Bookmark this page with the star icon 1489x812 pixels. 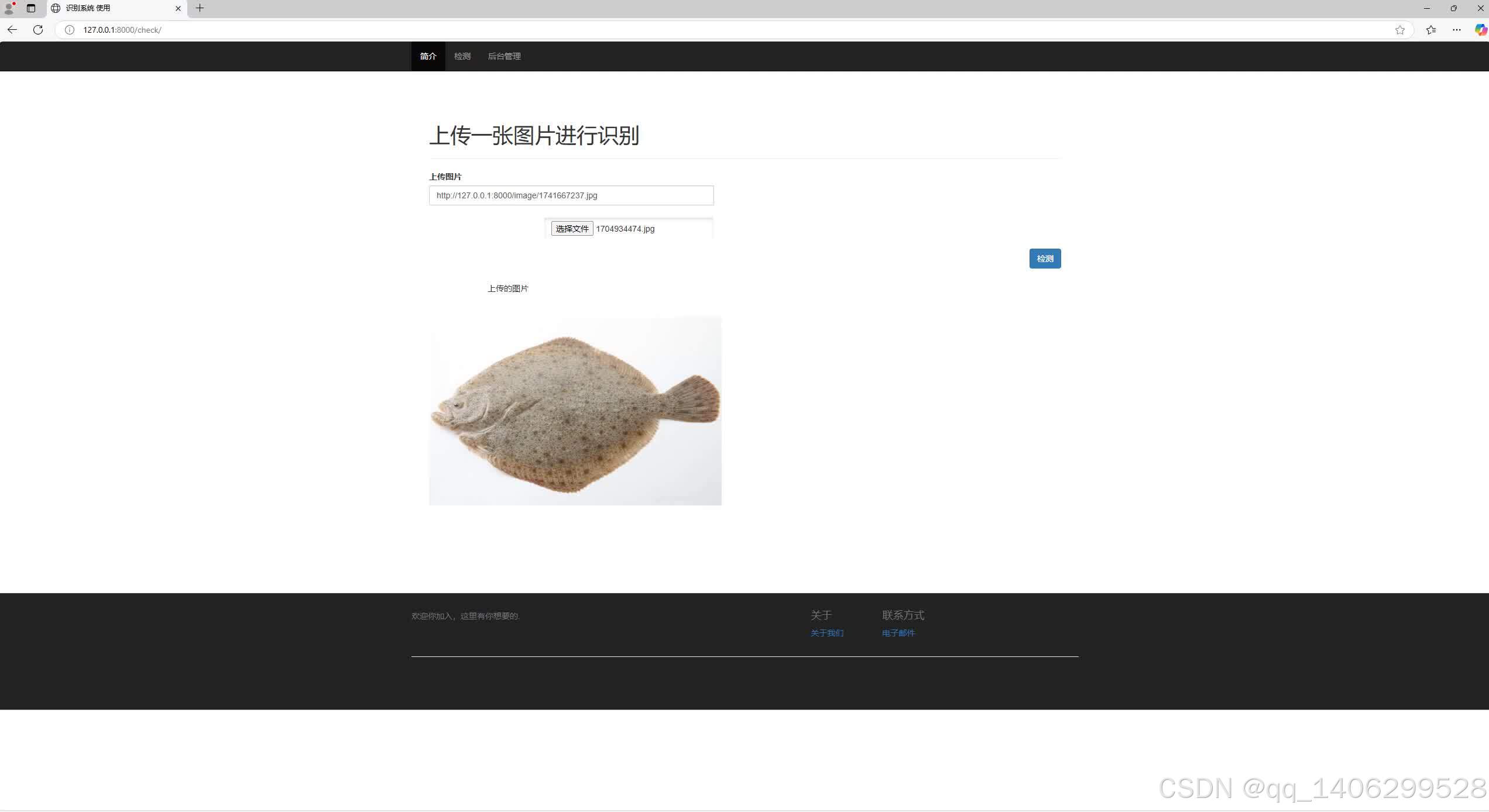pyautogui.click(x=1401, y=29)
